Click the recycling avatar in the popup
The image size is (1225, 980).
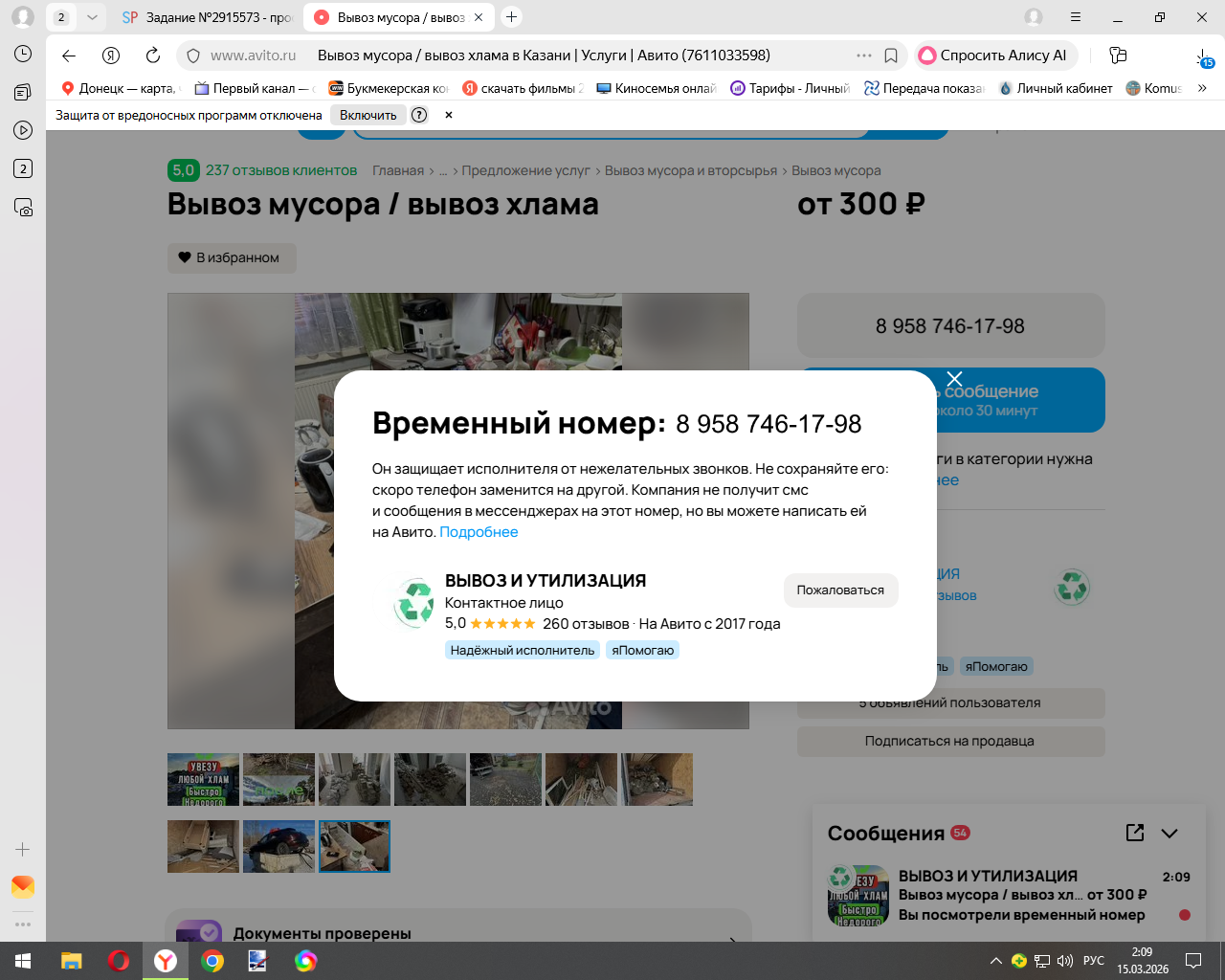[x=415, y=602]
